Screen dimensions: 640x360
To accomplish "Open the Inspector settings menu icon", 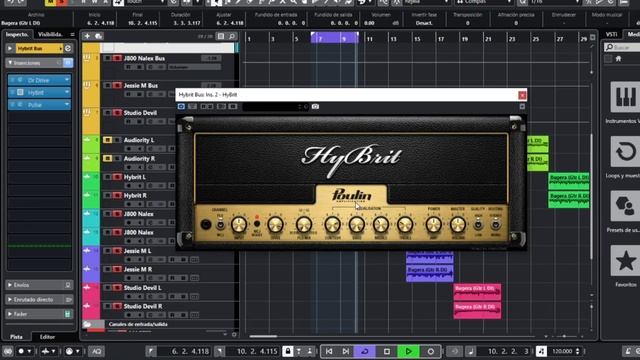I will 72,34.
